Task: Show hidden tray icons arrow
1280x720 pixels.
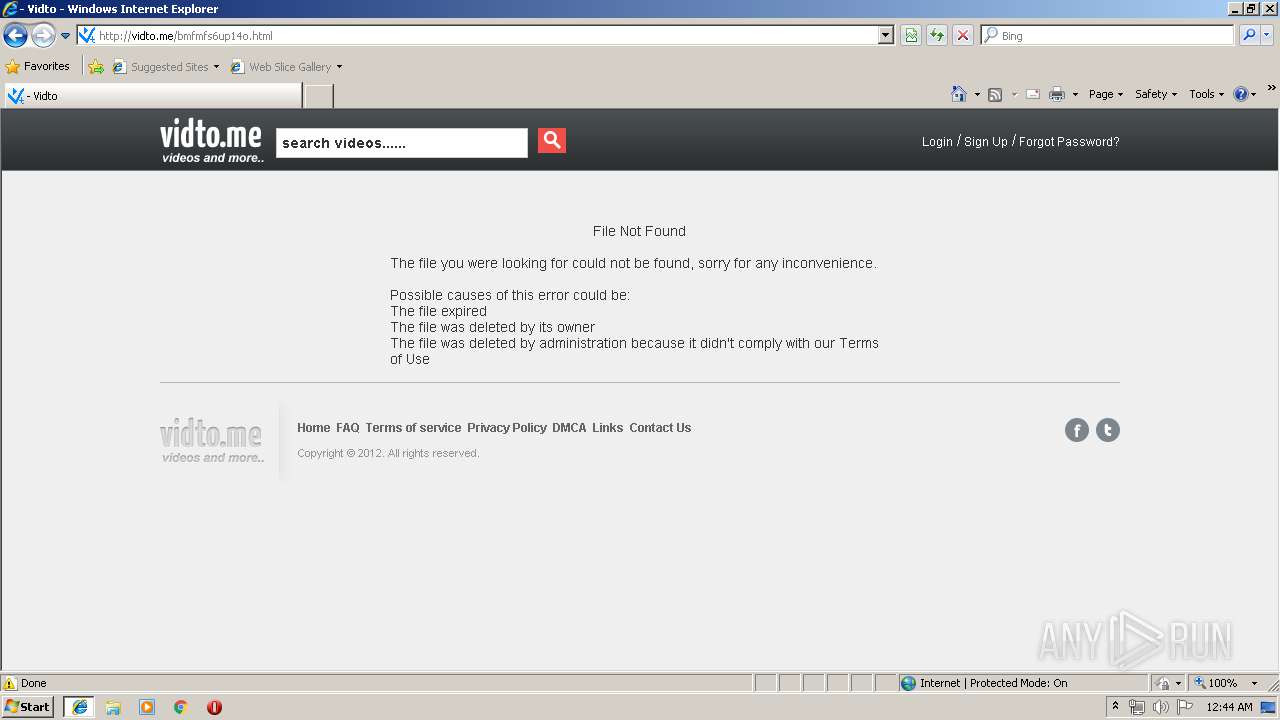Action: pyautogui.click(x=1116, y=707)
